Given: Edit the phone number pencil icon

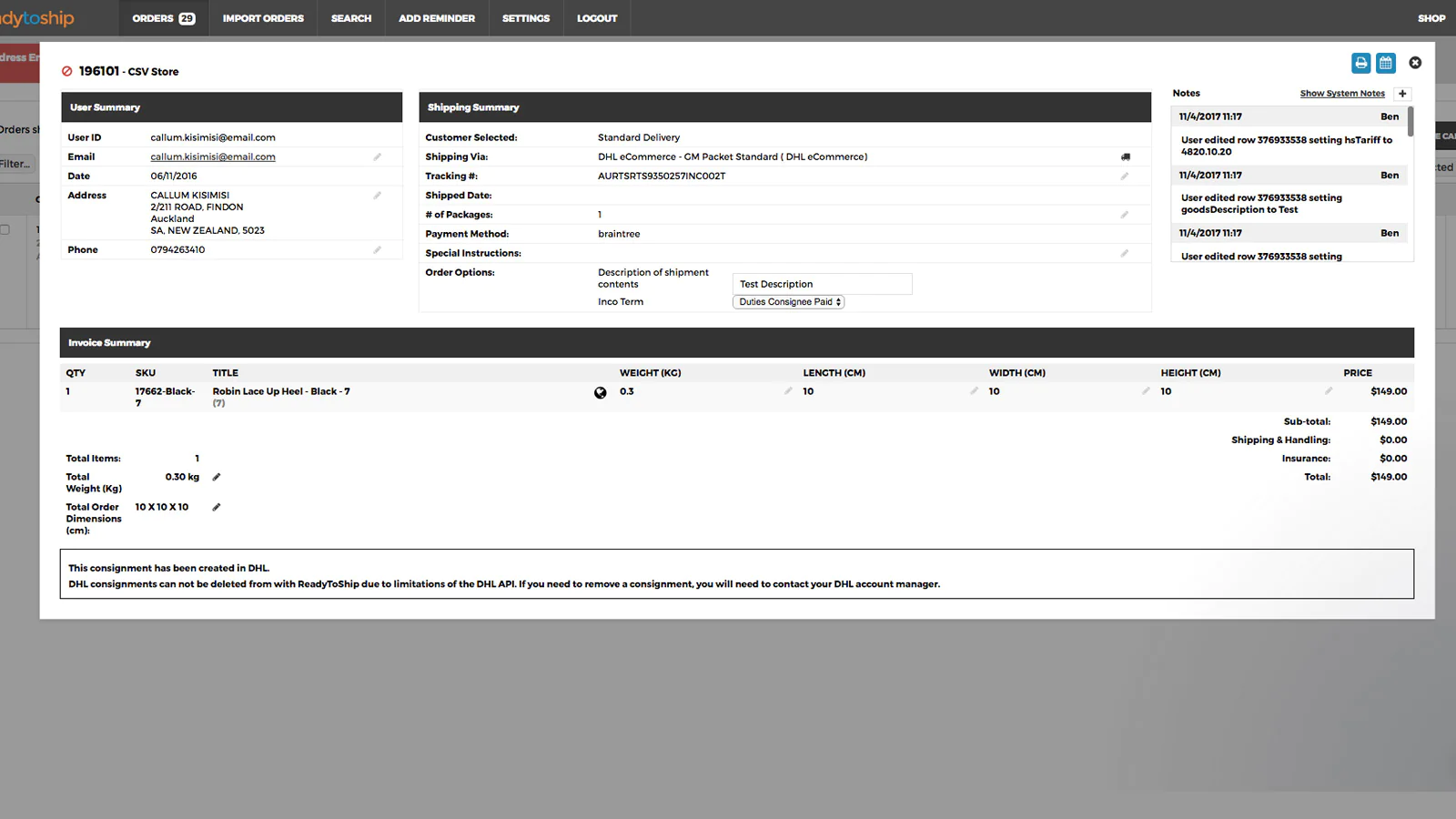Looking at the screenshot, I should (x=378, y=250).
